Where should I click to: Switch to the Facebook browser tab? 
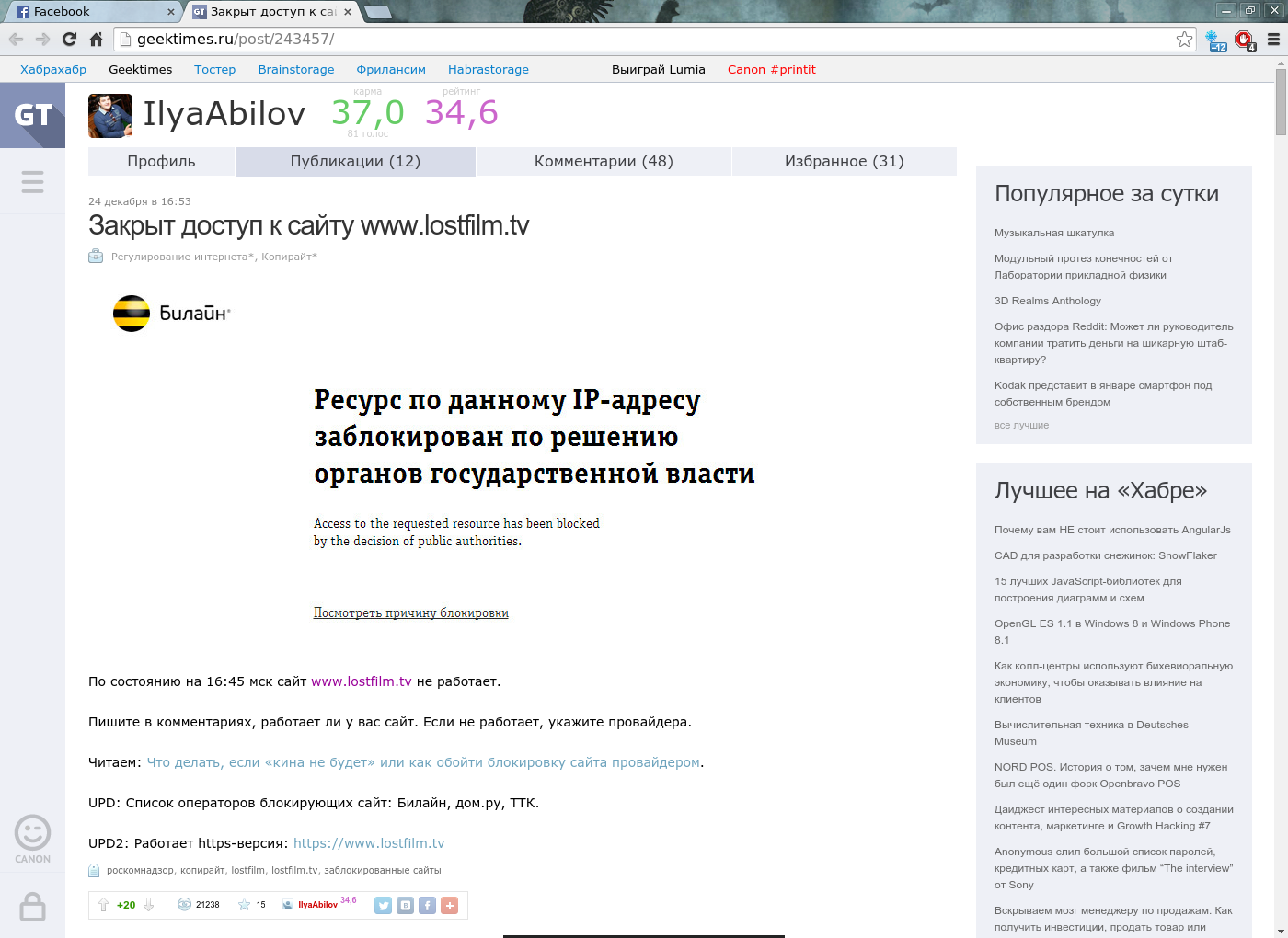92,12
